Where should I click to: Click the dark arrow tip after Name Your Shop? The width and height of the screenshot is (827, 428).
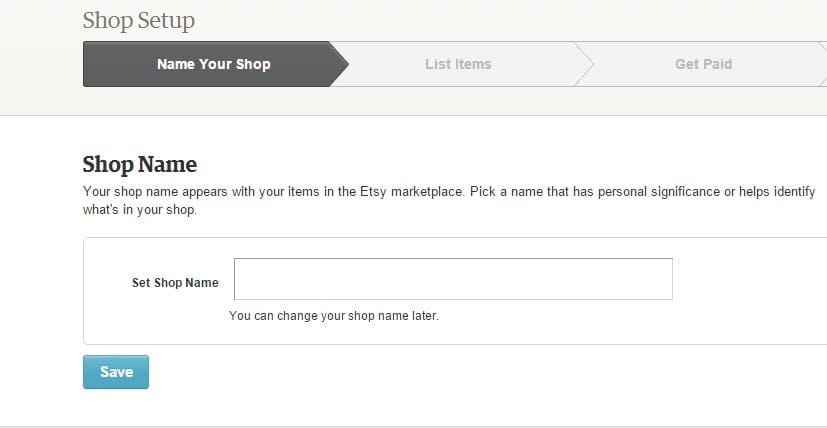(x=339, y=64)
